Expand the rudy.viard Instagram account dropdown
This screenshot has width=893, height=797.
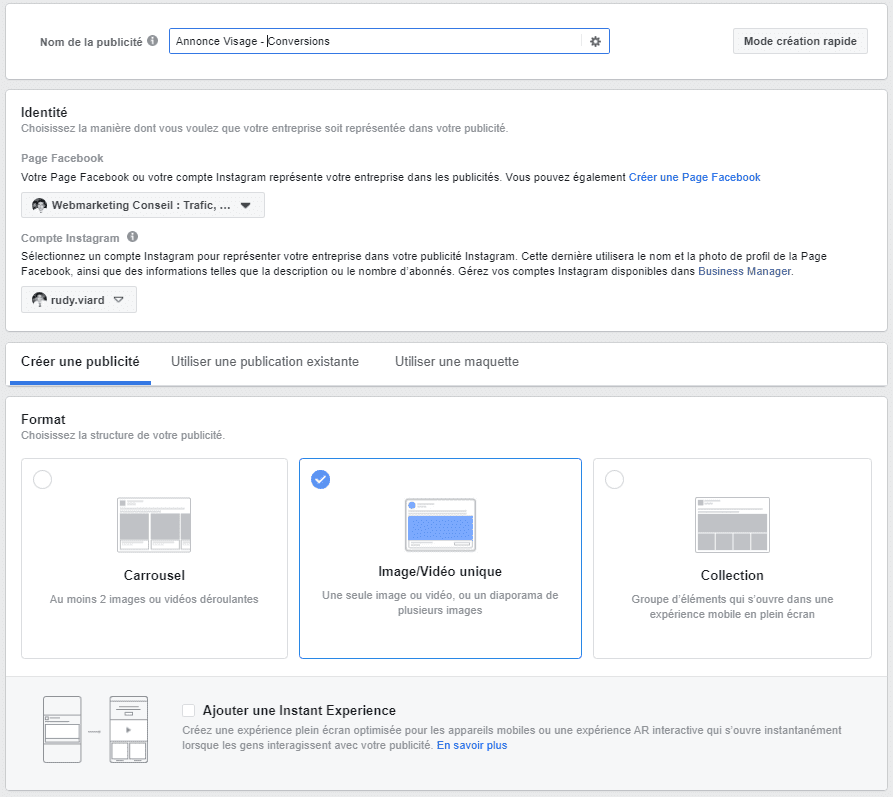[79, 300]
